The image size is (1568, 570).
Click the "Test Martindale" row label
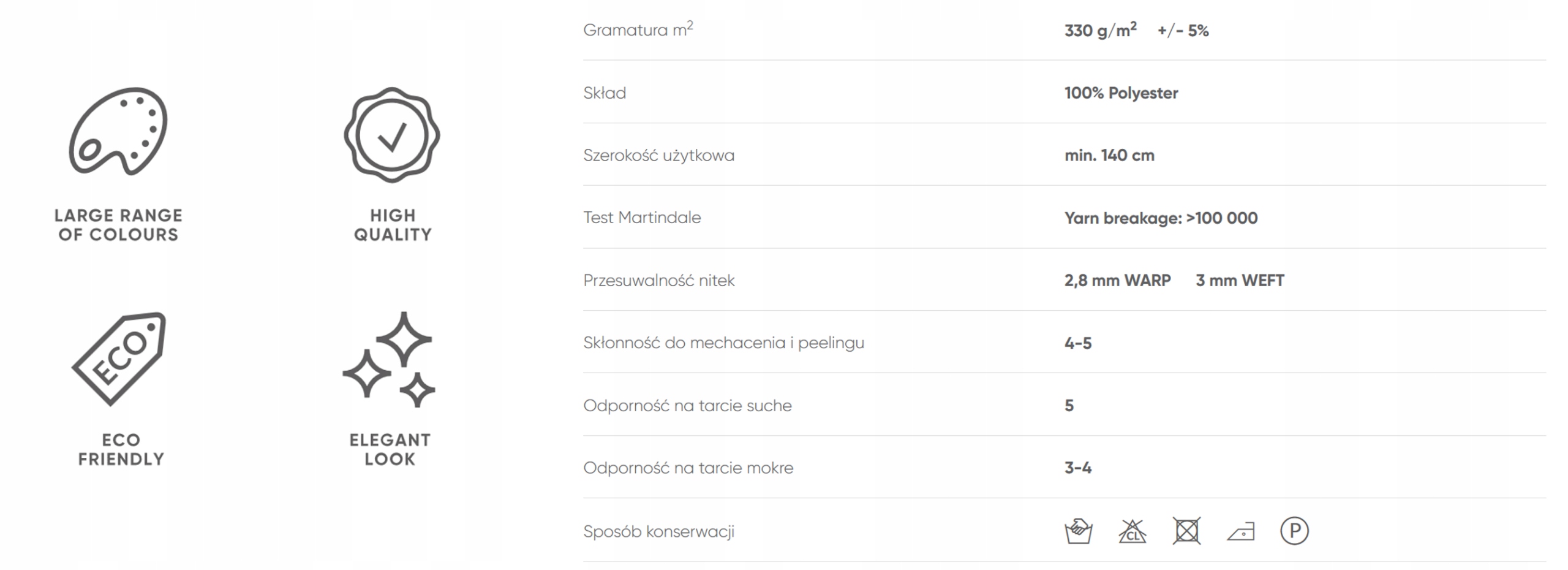point(642,218)
